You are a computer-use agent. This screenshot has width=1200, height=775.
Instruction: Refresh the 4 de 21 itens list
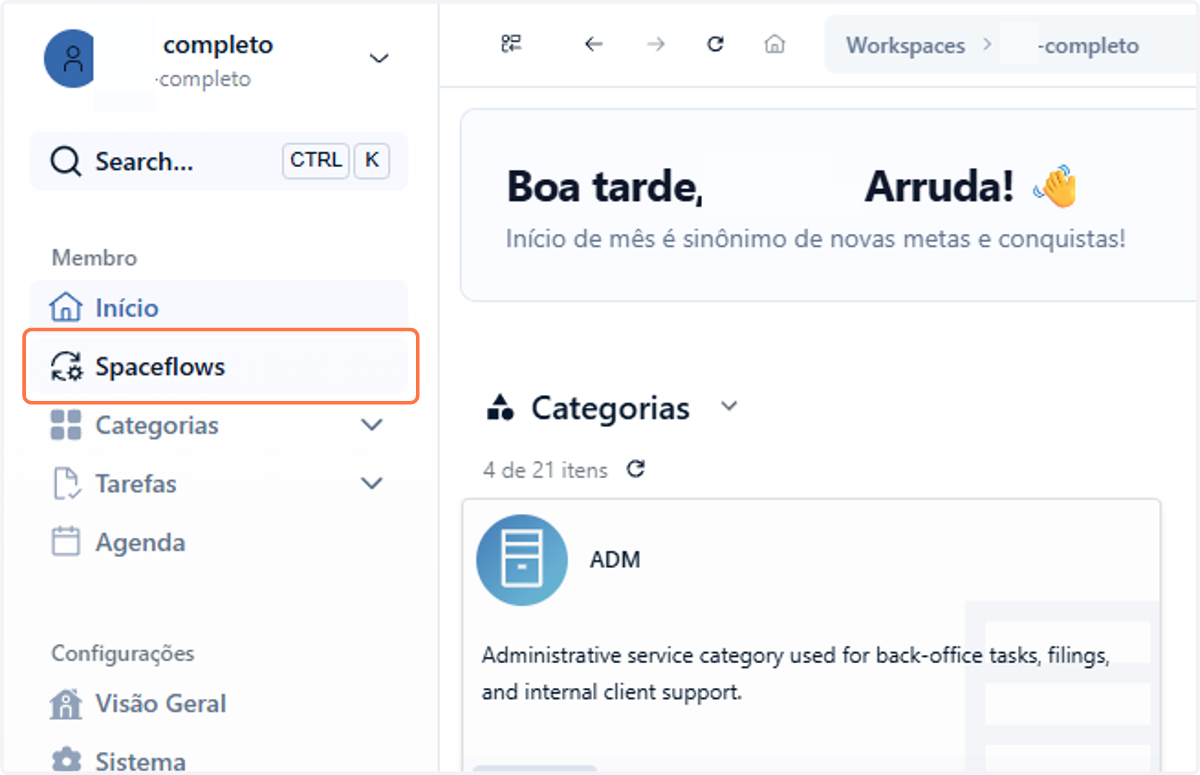[635, 469]
